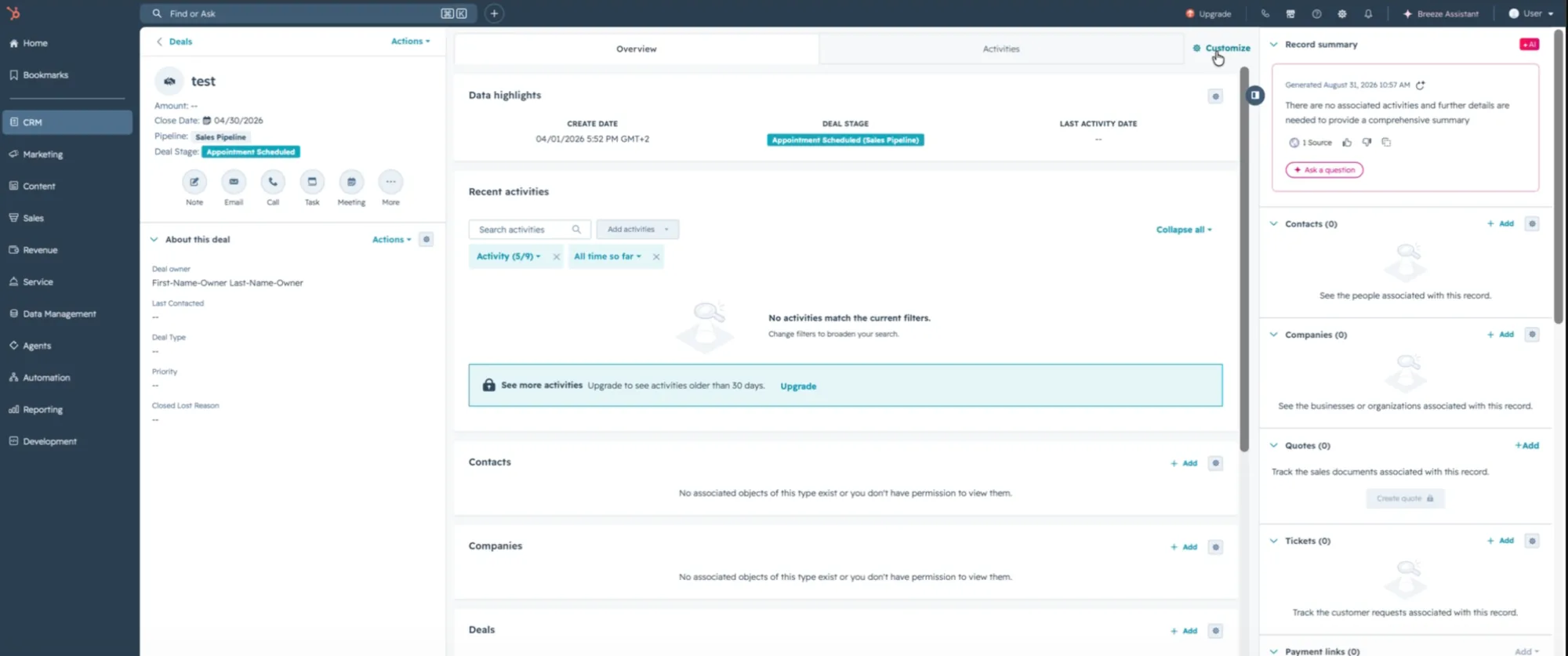
Task: Collapse the Quotes (0) section
Action: pos(1273,445)
